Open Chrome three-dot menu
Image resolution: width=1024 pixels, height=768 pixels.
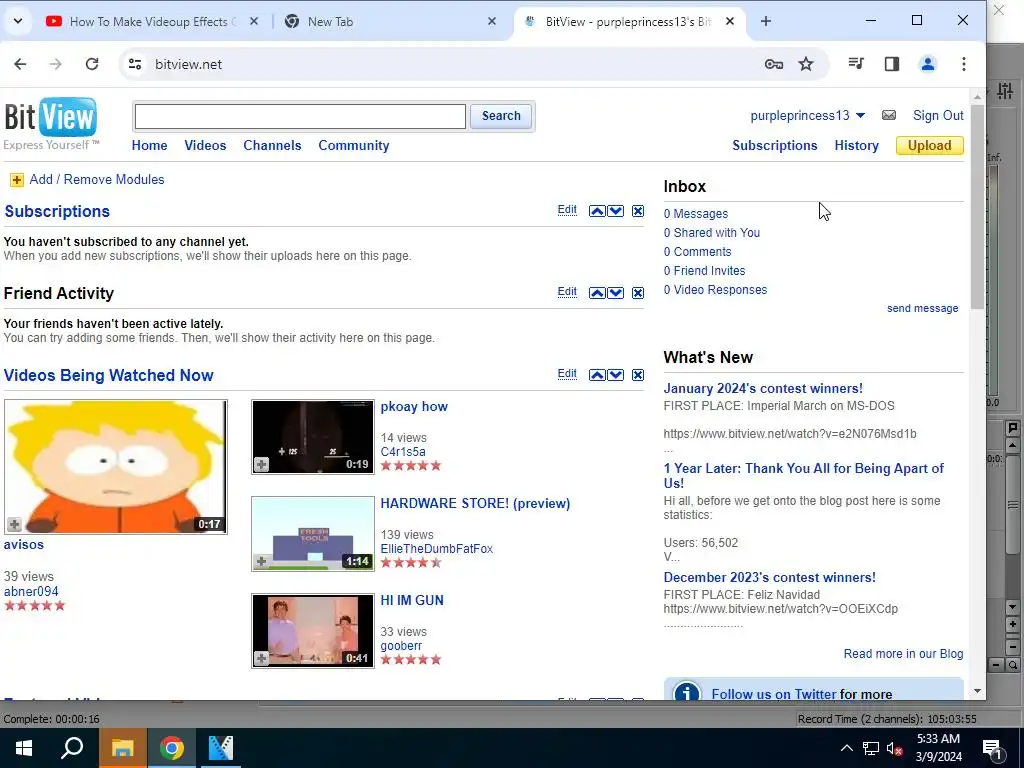(963, 63)
